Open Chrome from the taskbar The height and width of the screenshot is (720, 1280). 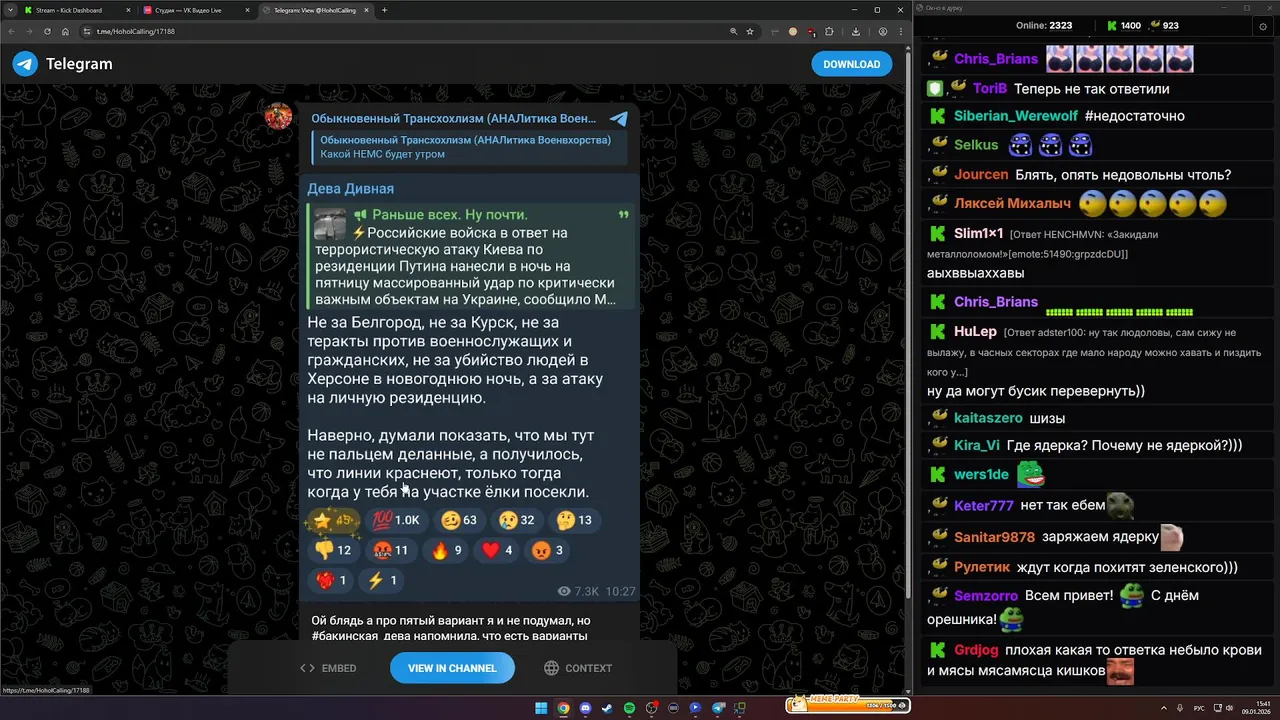[x=563, y=708]
